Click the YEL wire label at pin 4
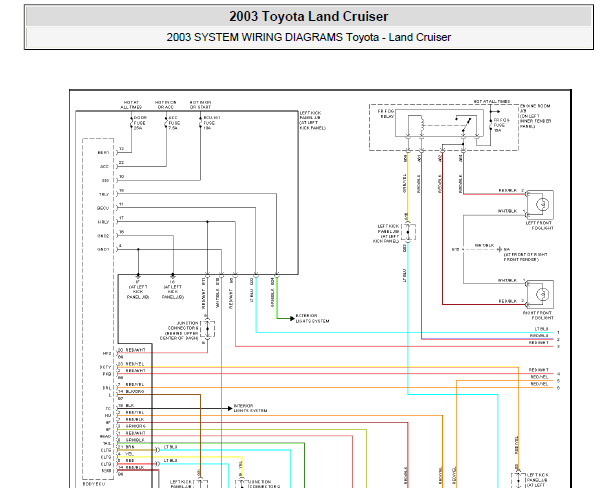608x488 pixels. tap(130, 454)
